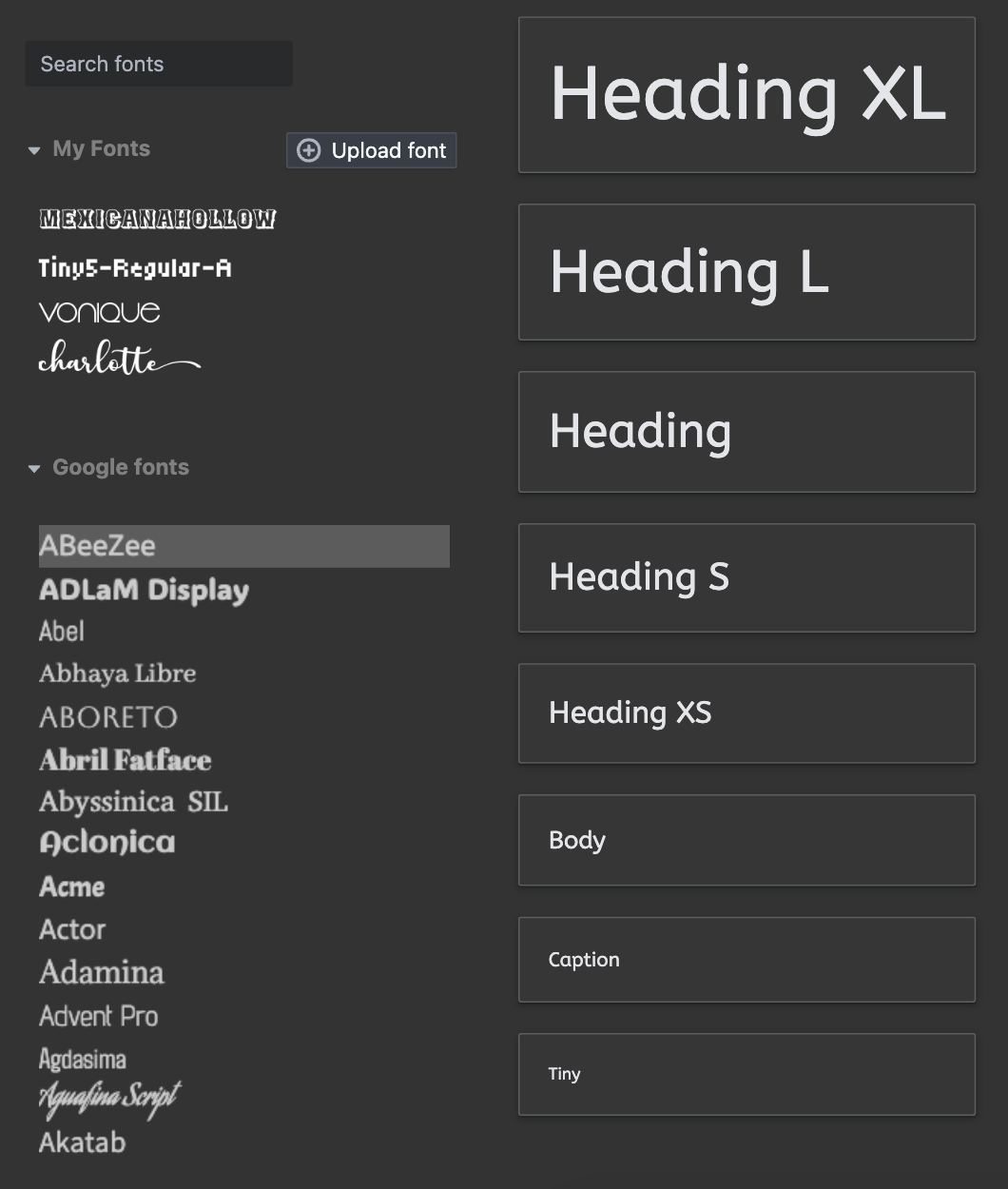This screenshot has width=1008, height=1189.
Task: Pick the ADLaM Display font
Action: [144, 591]
